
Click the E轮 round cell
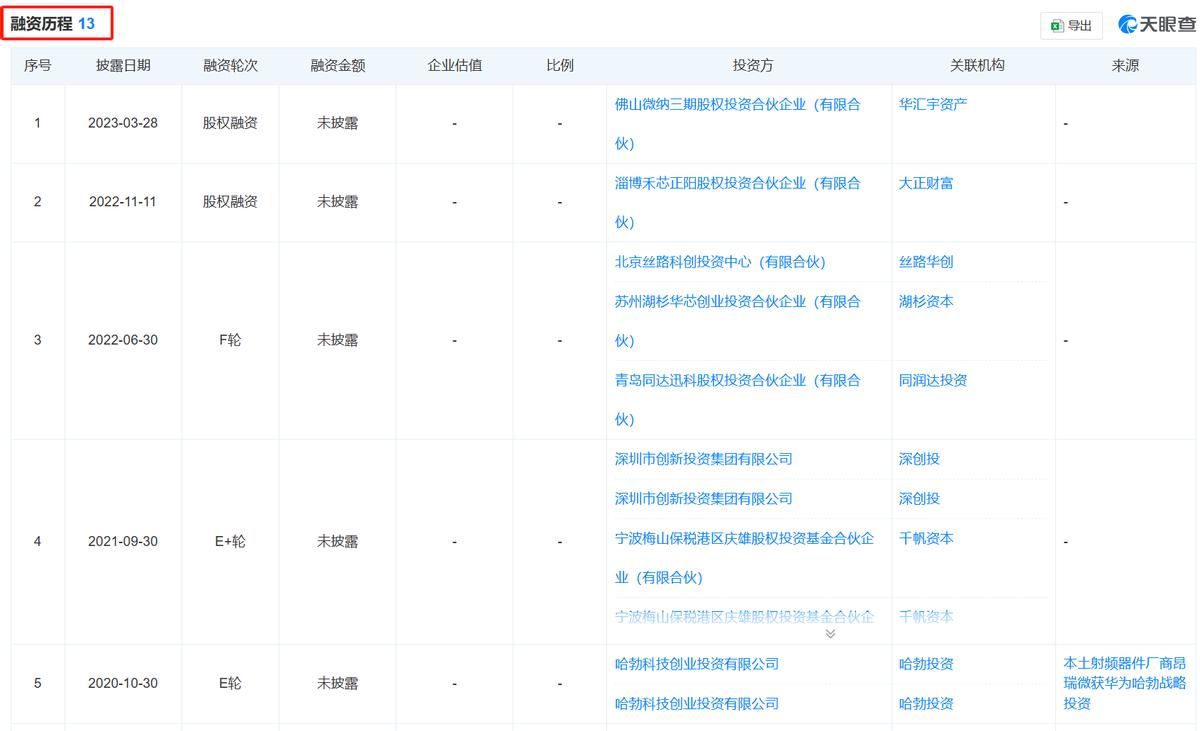pos(230,684)
